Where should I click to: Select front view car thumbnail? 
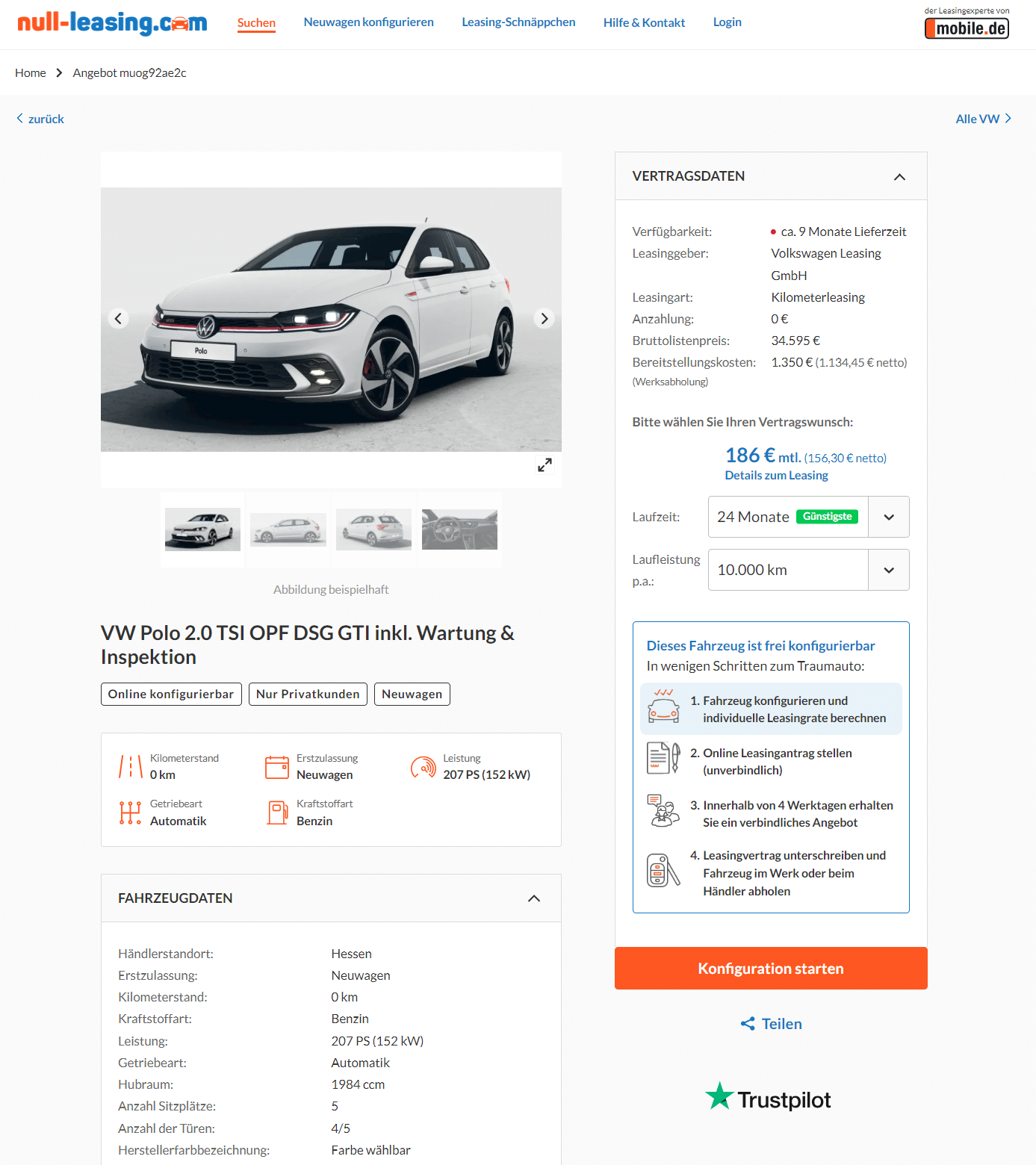[x=202, y=529]
